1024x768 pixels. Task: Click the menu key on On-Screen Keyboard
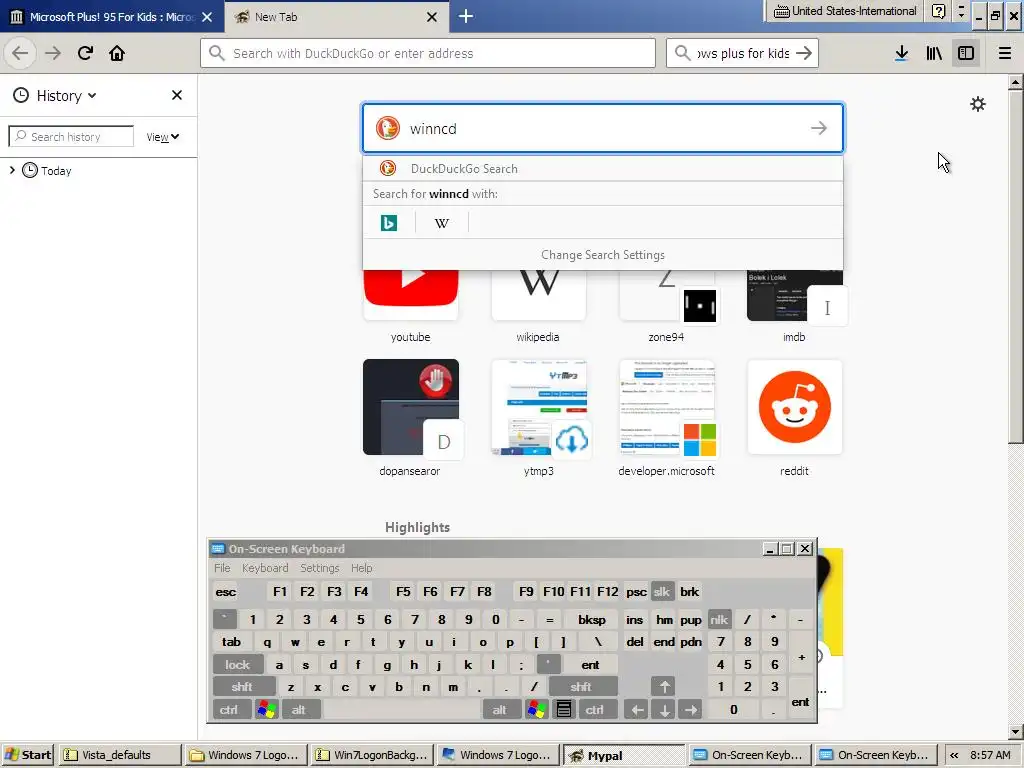(x=564, y=710)
